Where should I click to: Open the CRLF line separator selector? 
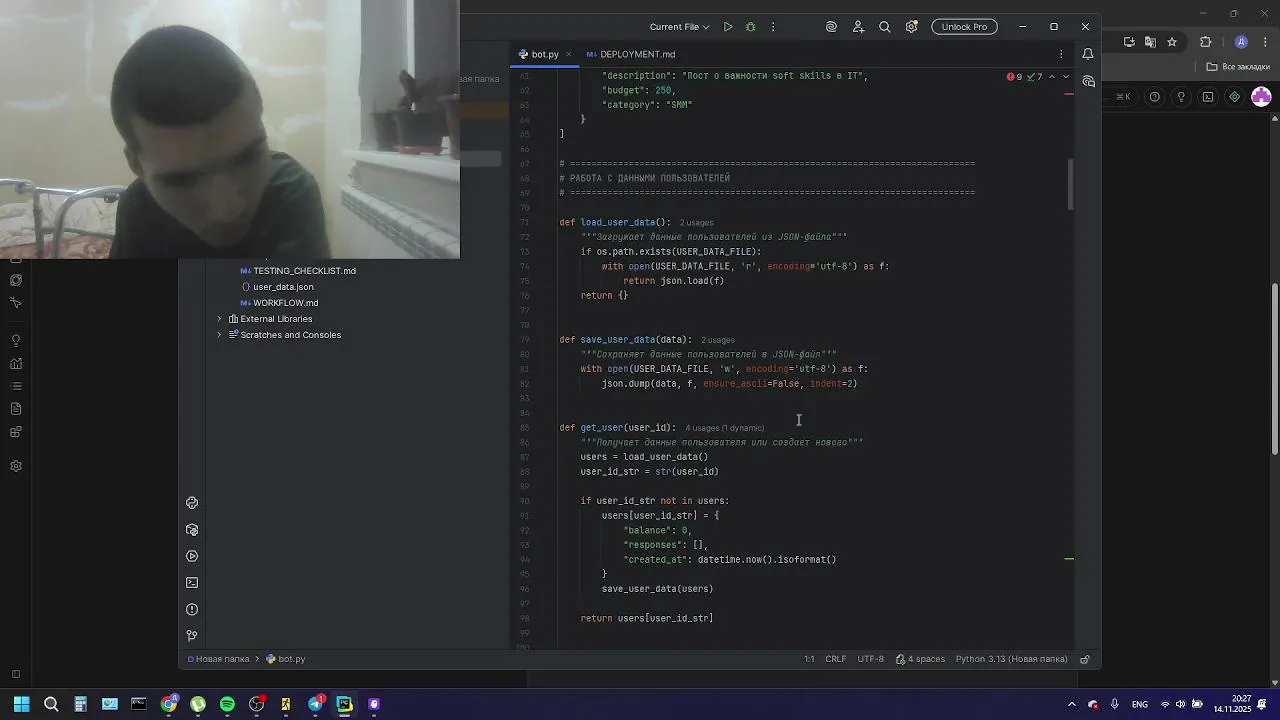click(x=836, y=659)
